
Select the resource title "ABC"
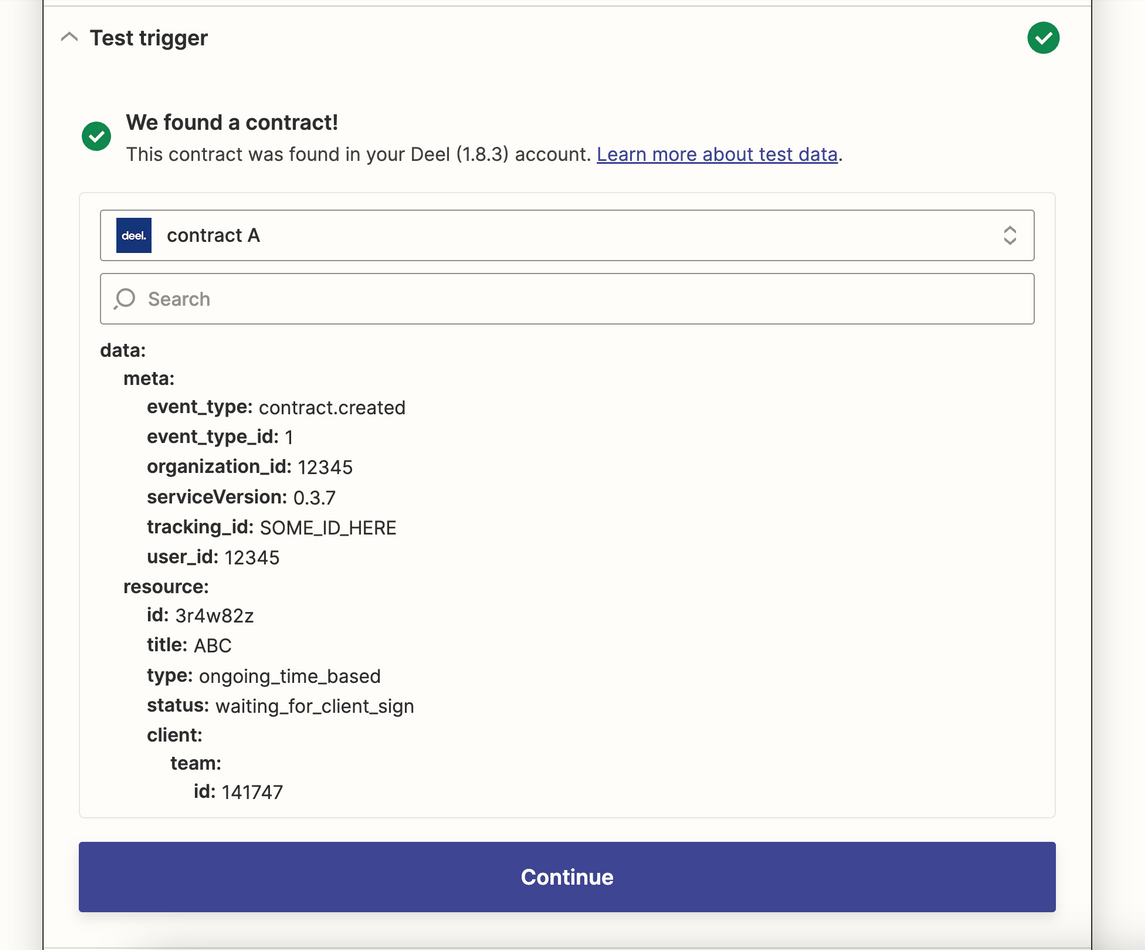[x=213, y=645]
